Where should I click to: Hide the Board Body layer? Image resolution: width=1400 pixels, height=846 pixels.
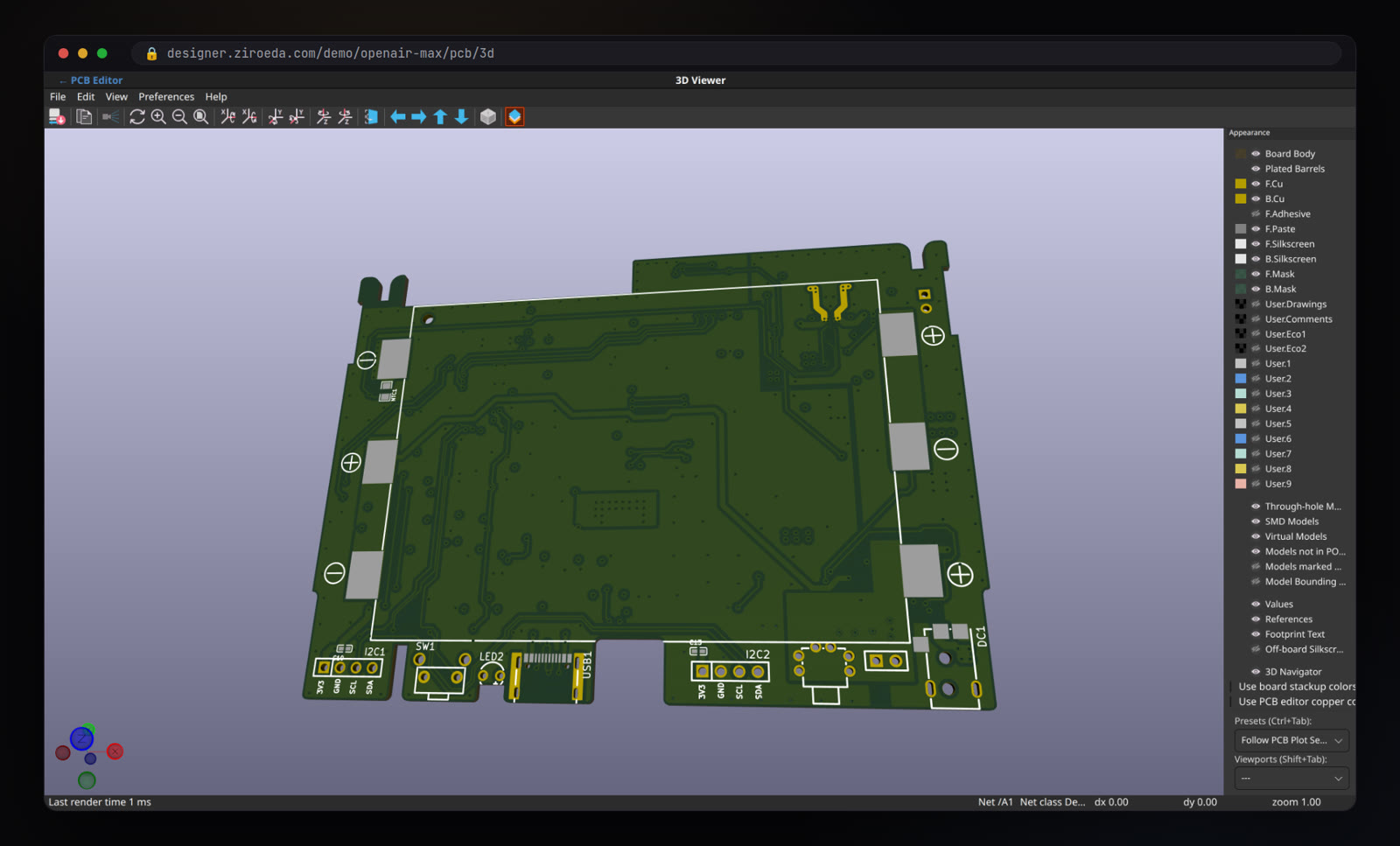[x=1256, y=154]
